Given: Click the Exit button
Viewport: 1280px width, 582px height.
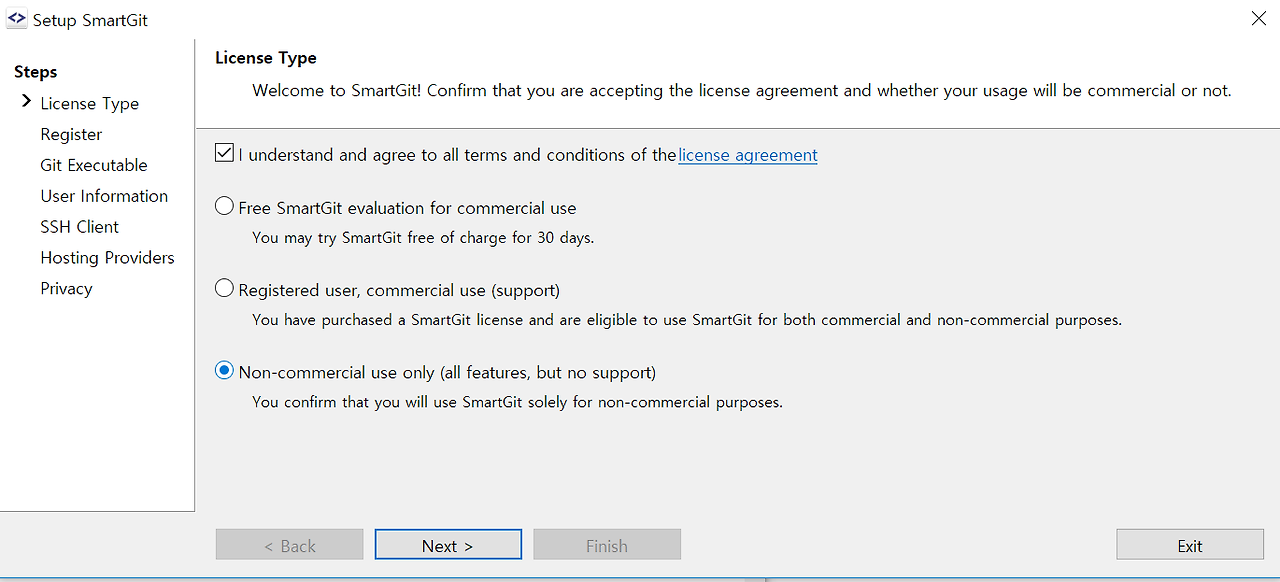Looking at the screenshot, I should pyautogui.click(x=1190, y=545).
